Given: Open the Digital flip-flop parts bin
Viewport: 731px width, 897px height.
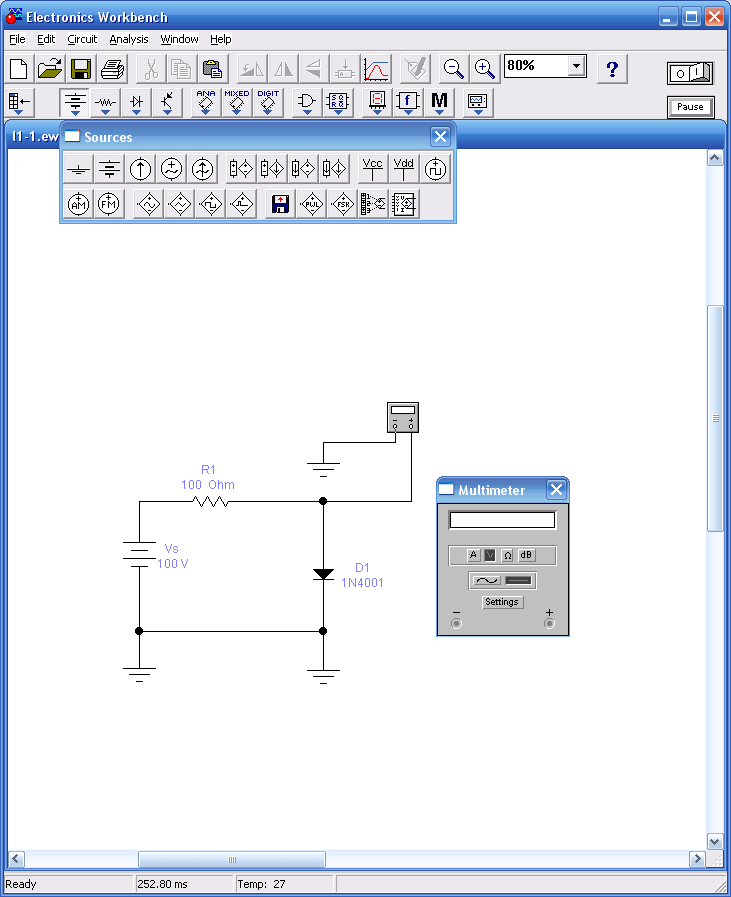Looking at the screenshot, I should coord(337,102).
